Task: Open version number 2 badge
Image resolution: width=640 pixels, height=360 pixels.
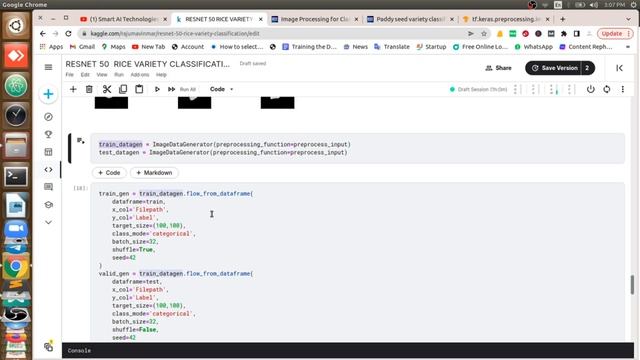Action: pyautogui.click(x=587, y=68)
